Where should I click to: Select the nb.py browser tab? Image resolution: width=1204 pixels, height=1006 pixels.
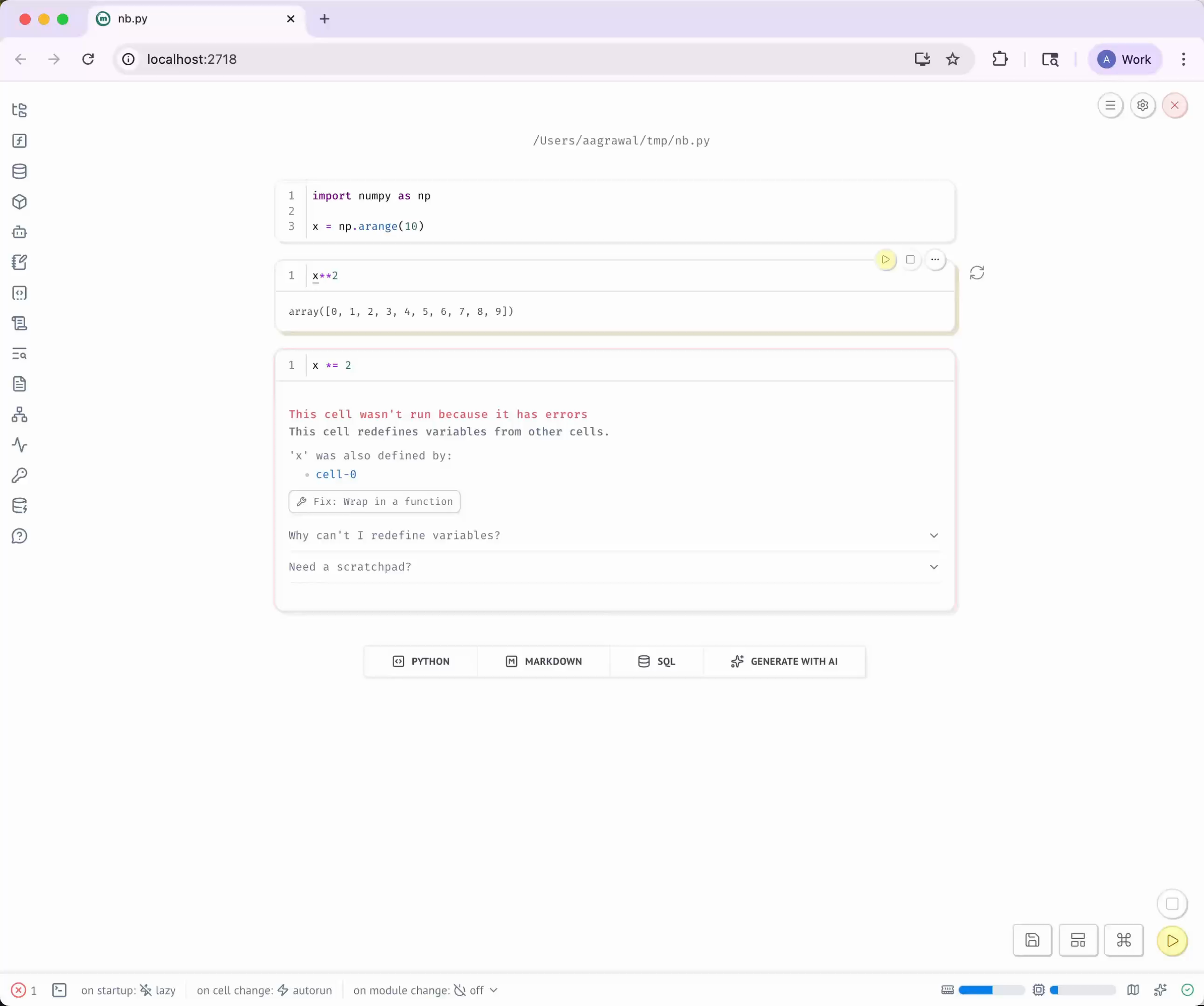click(172, 18)
